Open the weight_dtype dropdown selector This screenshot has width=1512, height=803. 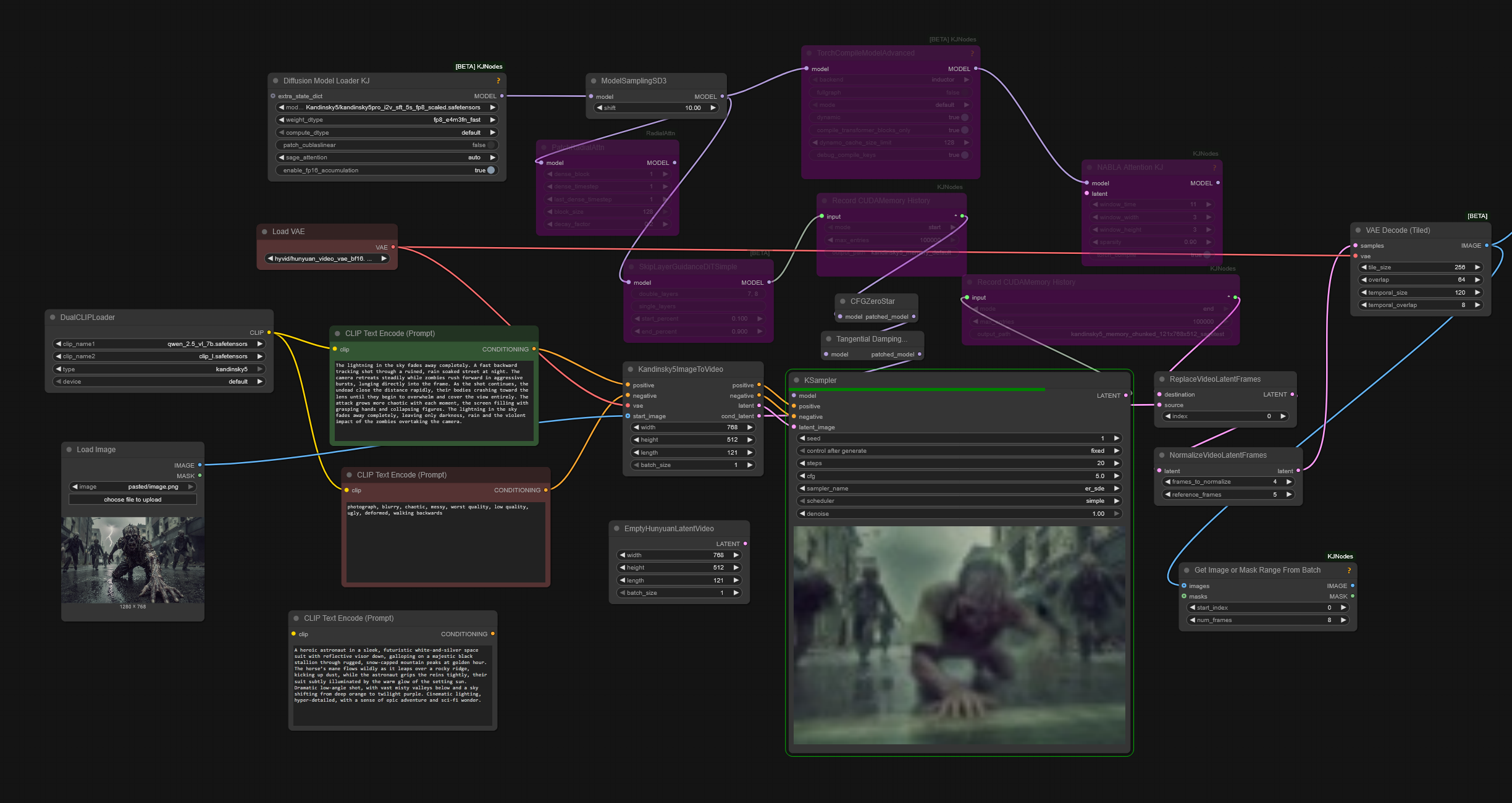click(387, 120)
